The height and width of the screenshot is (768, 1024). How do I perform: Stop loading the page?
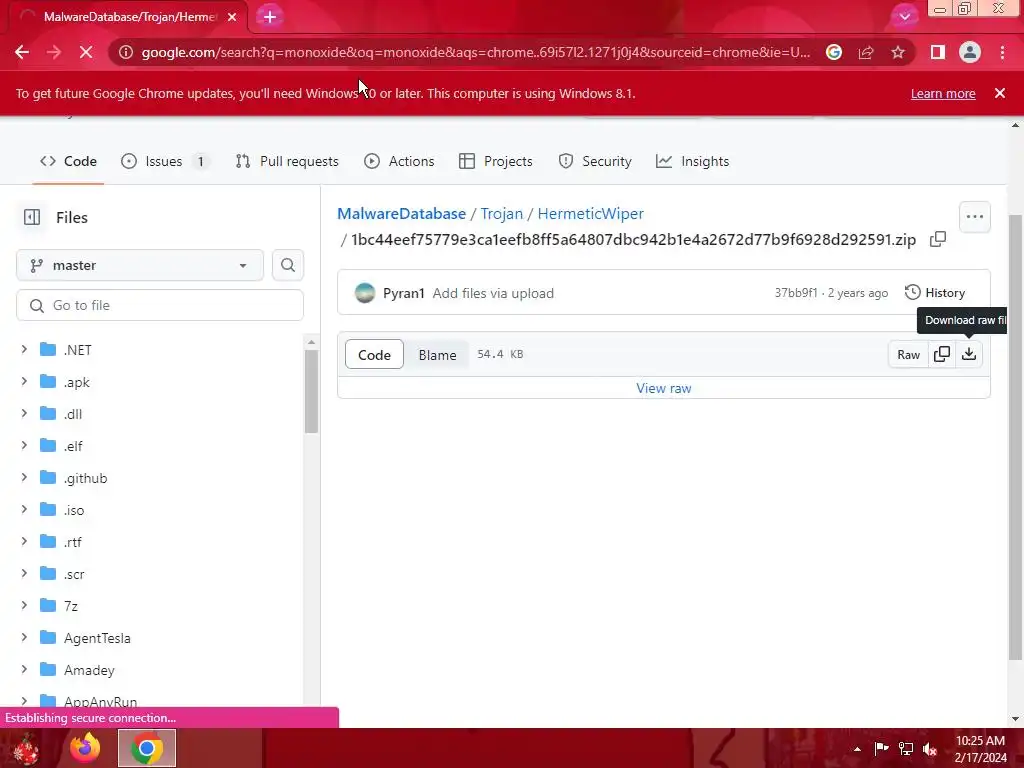[x=86, y=52]
